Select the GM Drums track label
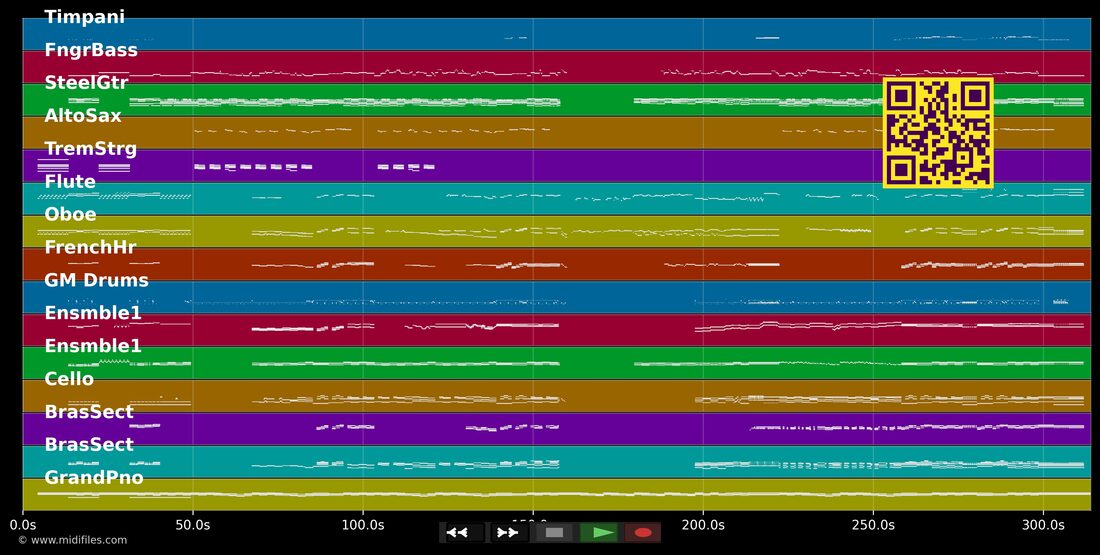 click(96, 280)
